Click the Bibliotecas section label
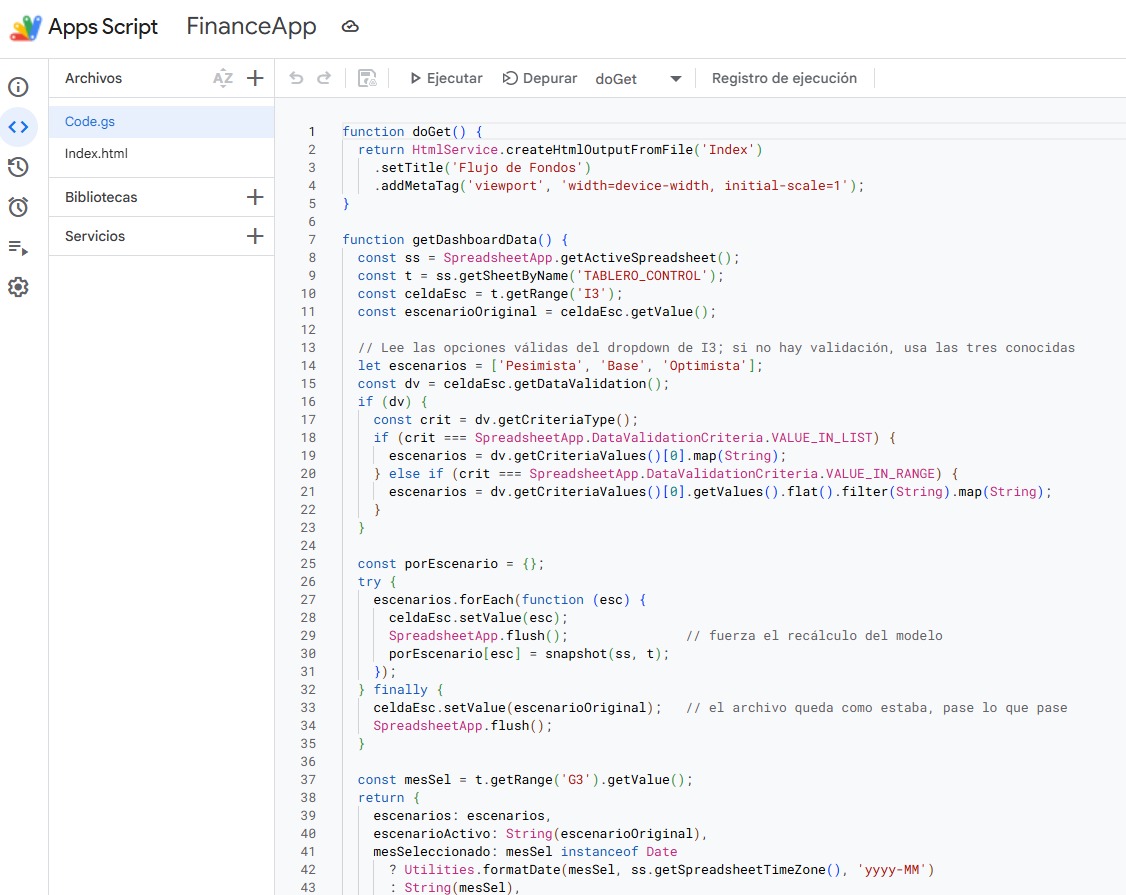The image size is (1126, 895). (x=101, y=197)
